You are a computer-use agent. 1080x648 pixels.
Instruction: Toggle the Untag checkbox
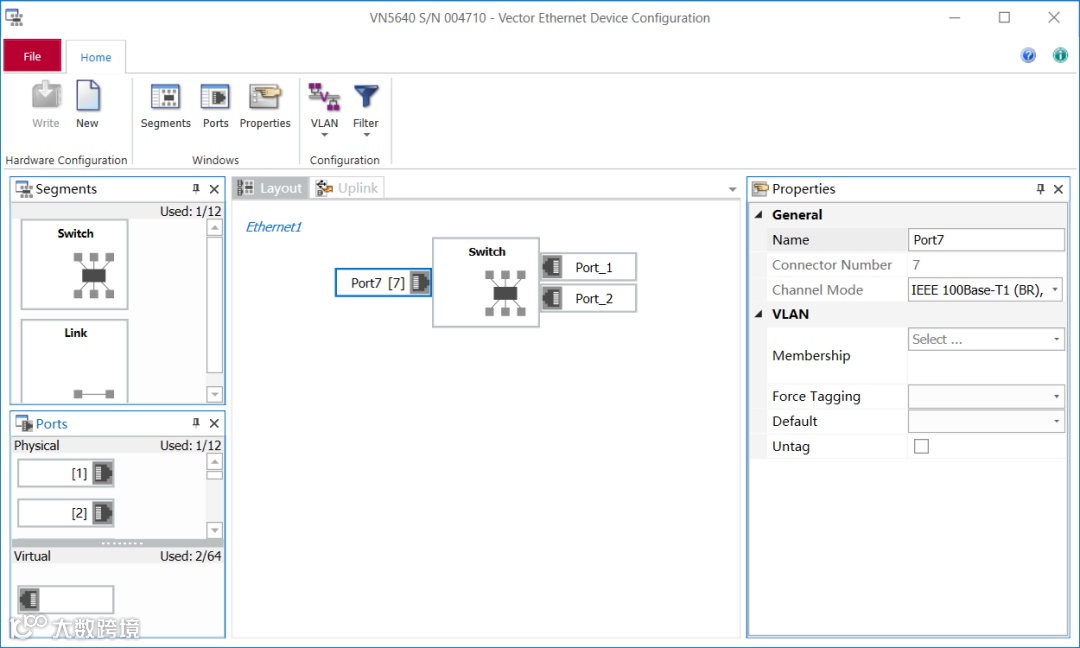[921, 446]
